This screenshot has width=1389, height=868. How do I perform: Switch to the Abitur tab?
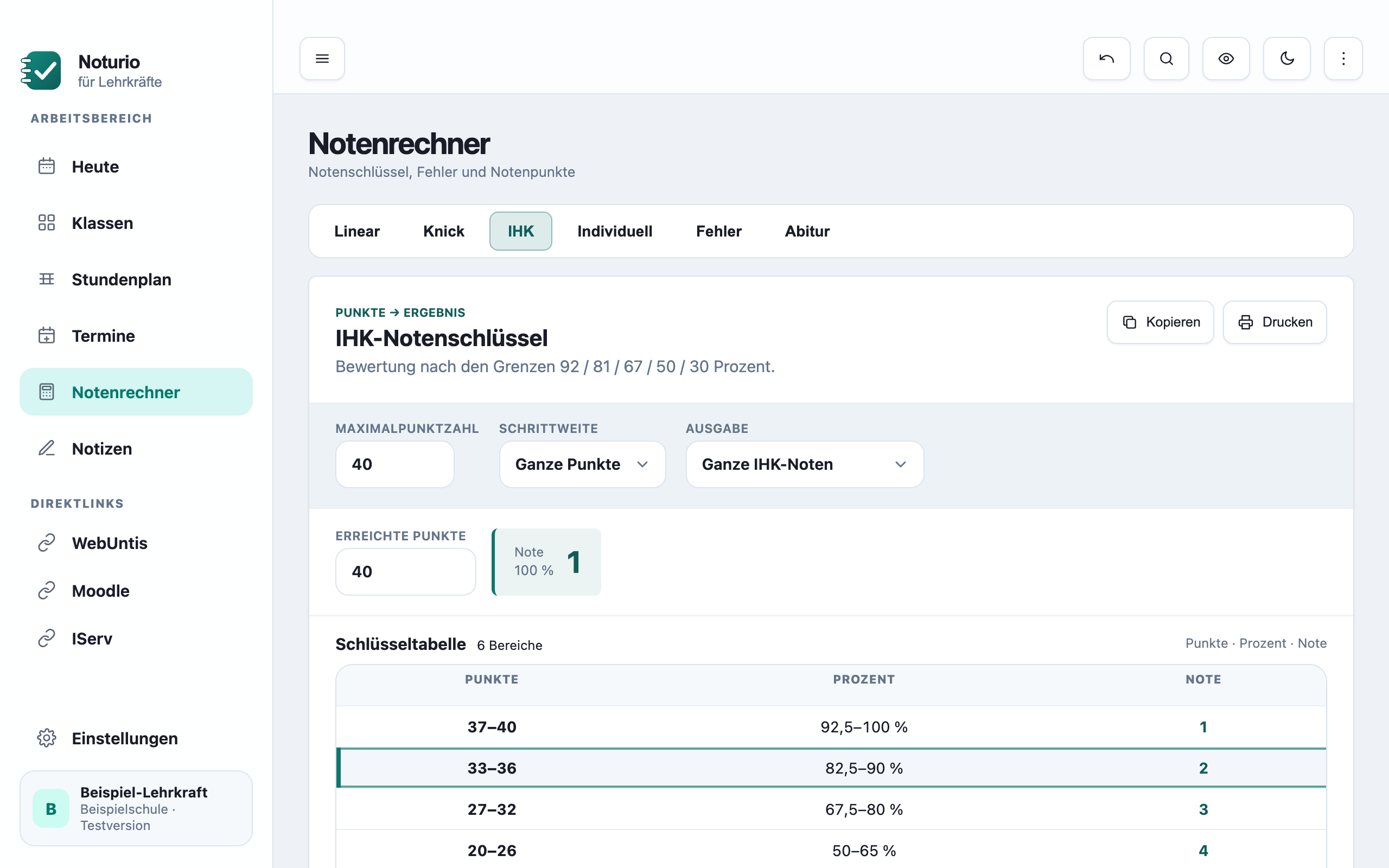point(807,231)
